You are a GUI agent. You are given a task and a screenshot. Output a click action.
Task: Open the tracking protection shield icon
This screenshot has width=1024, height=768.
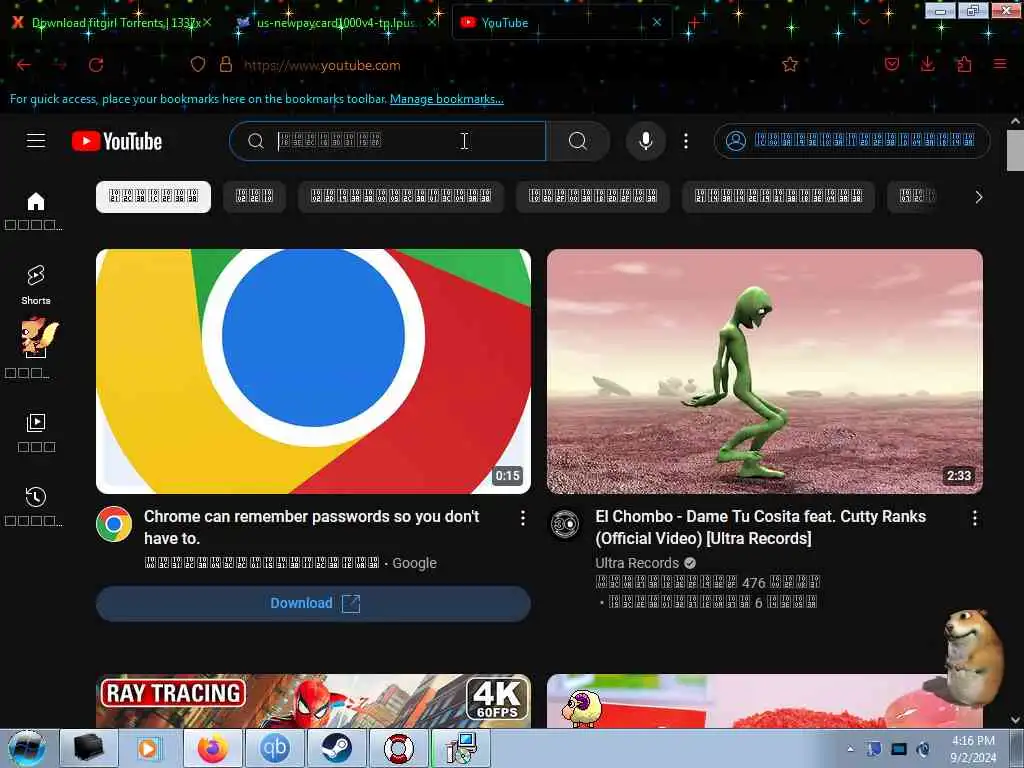click(x=198, y=65)
